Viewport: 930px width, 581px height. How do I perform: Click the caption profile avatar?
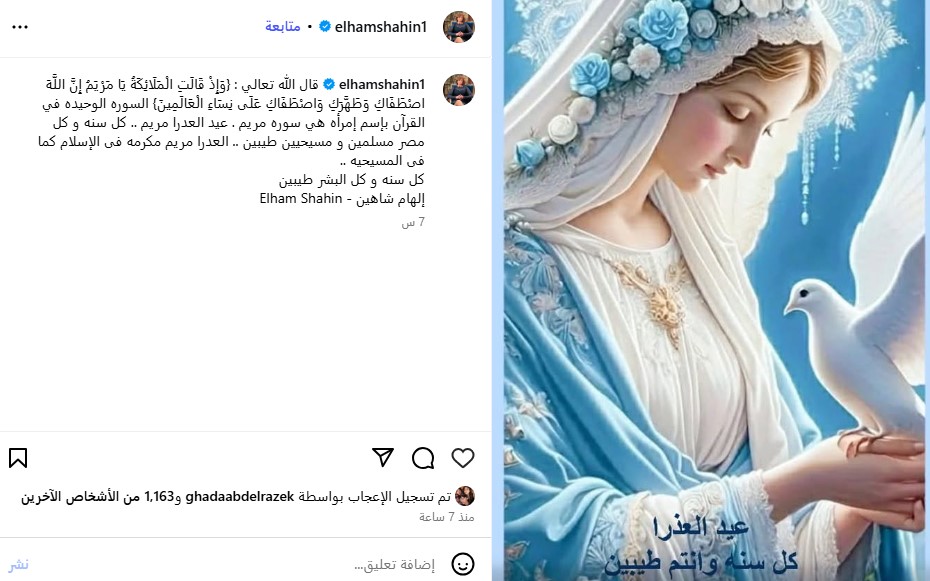tap(458, 90)
